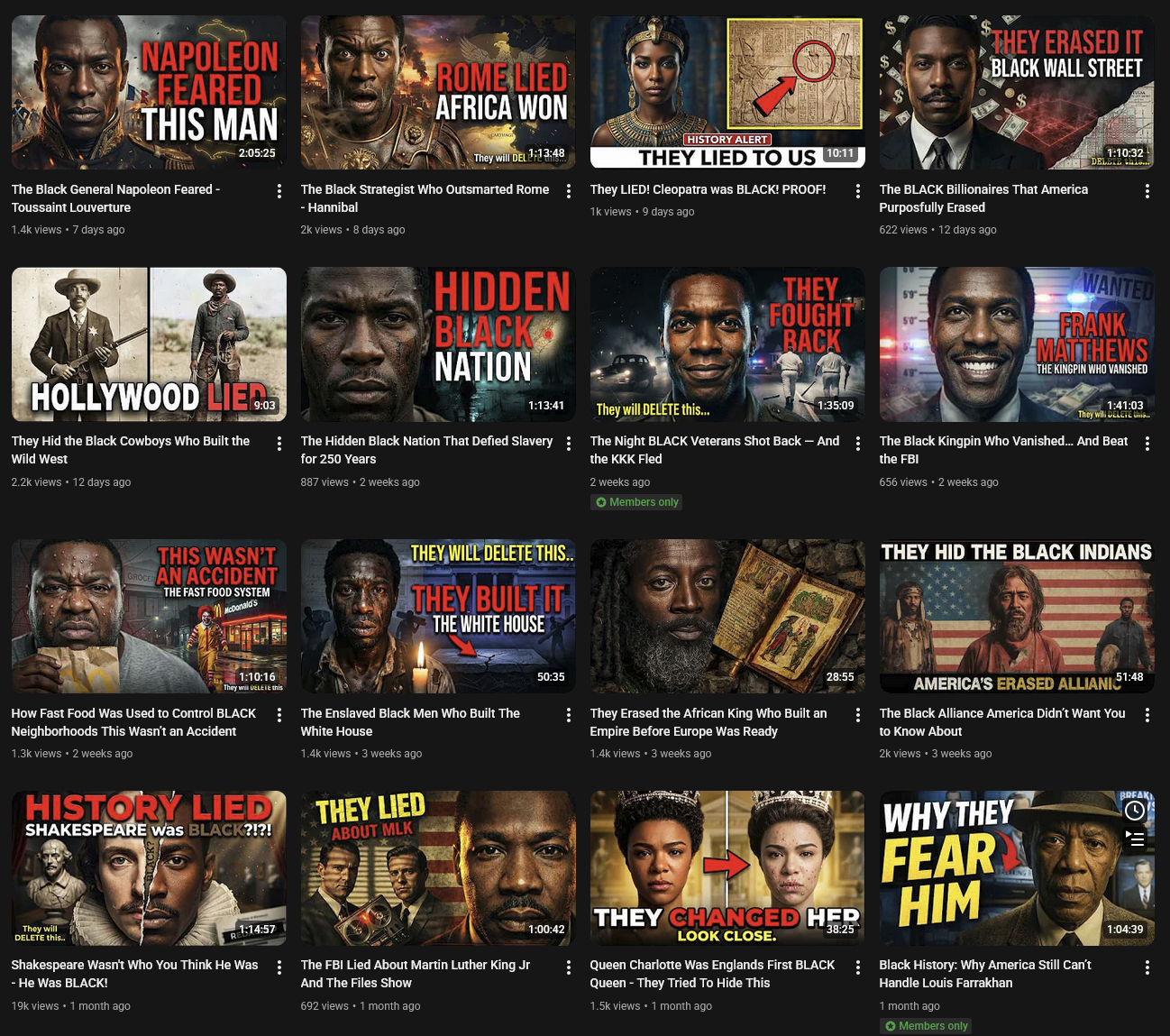Open more options for Hannibal strategist video
This screenshot has width=1170, height=1036.
click(x=569, y=191)
